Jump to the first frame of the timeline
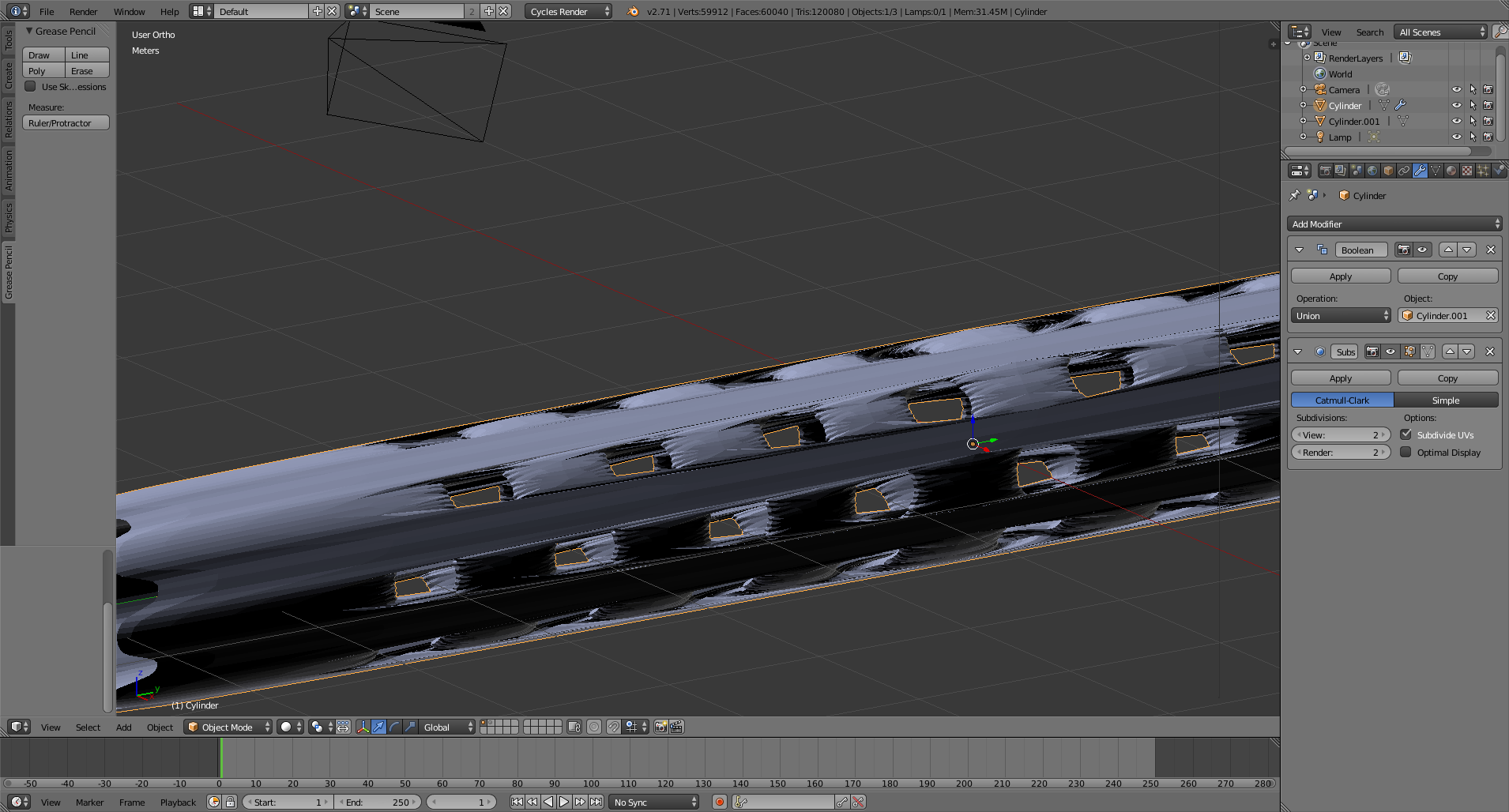Image resolution: width=1509 pixels, height=812 pixels. pyautogui.click(x=517, y=802)
